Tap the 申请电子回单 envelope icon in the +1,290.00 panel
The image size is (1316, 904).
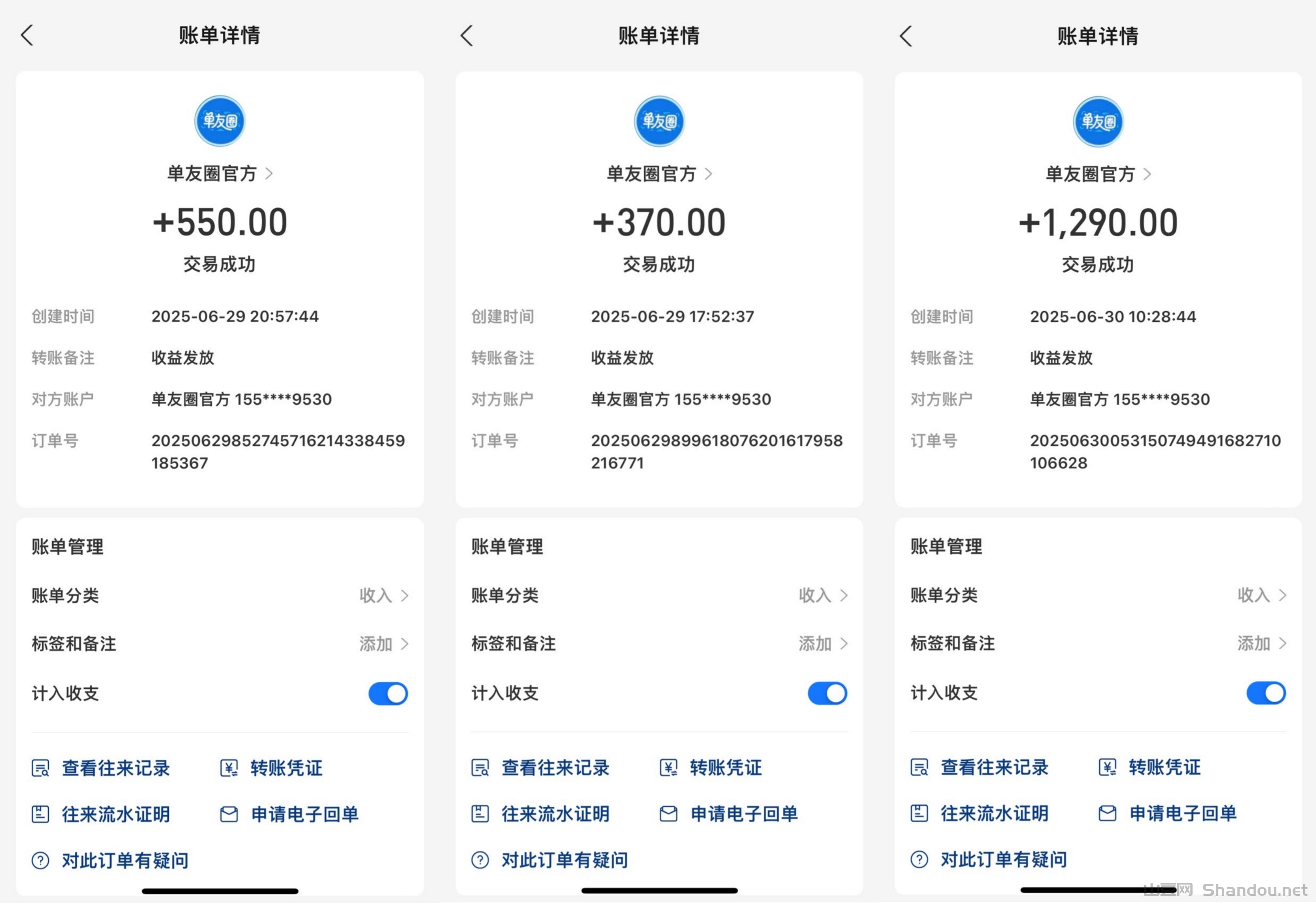point(1107,813)
